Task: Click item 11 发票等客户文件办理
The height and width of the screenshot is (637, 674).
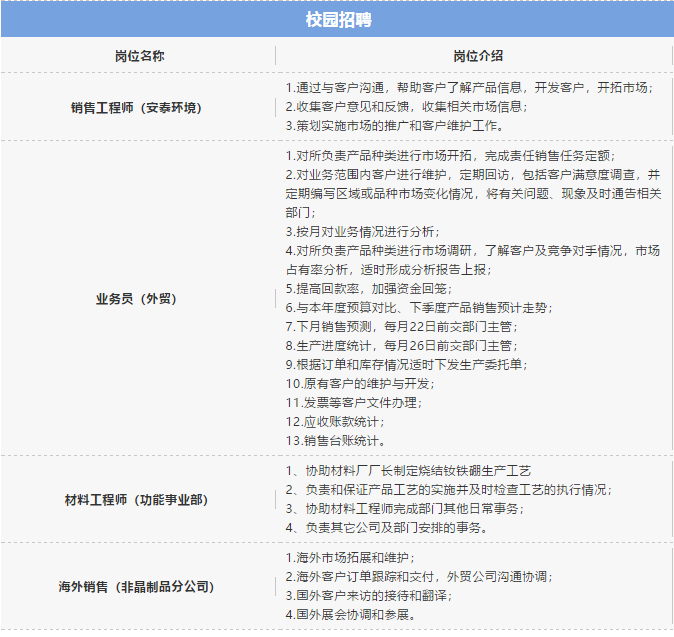Action: pyautogui.click(x=354, y=402)
